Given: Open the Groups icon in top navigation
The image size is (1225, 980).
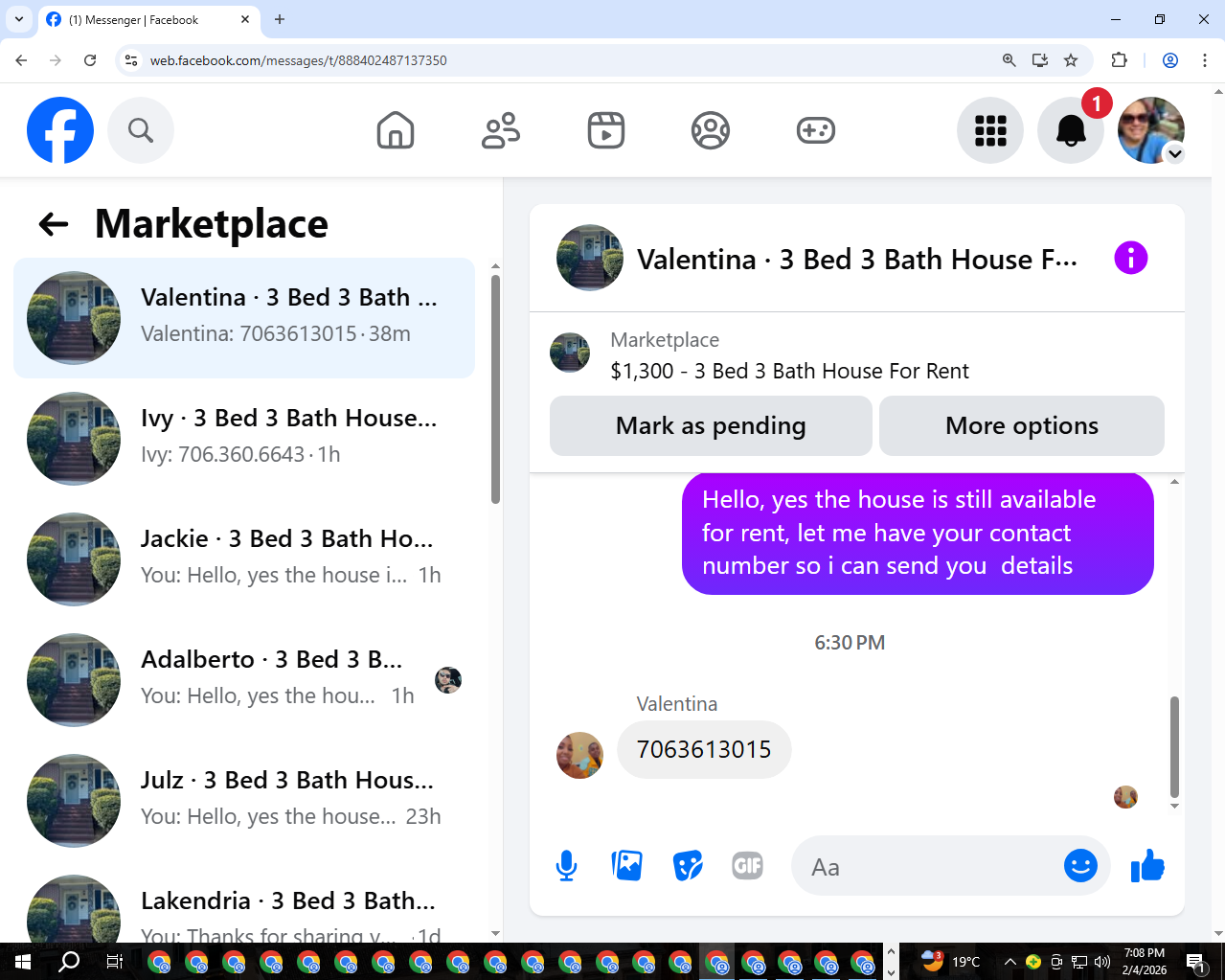Looking at the screenshot, I should (711, 130).
